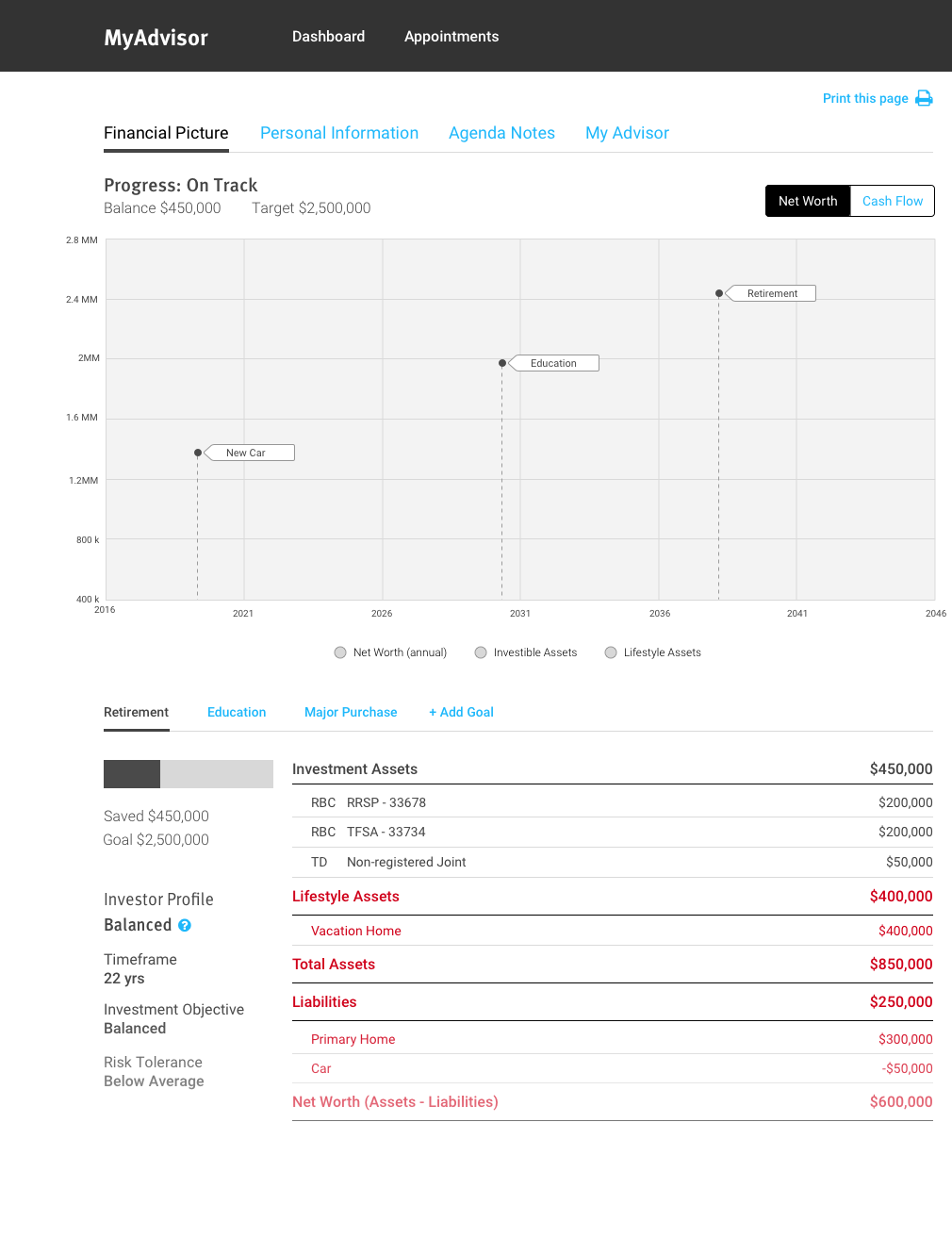Add a new goal with + Add Goal

pos(461,712)
